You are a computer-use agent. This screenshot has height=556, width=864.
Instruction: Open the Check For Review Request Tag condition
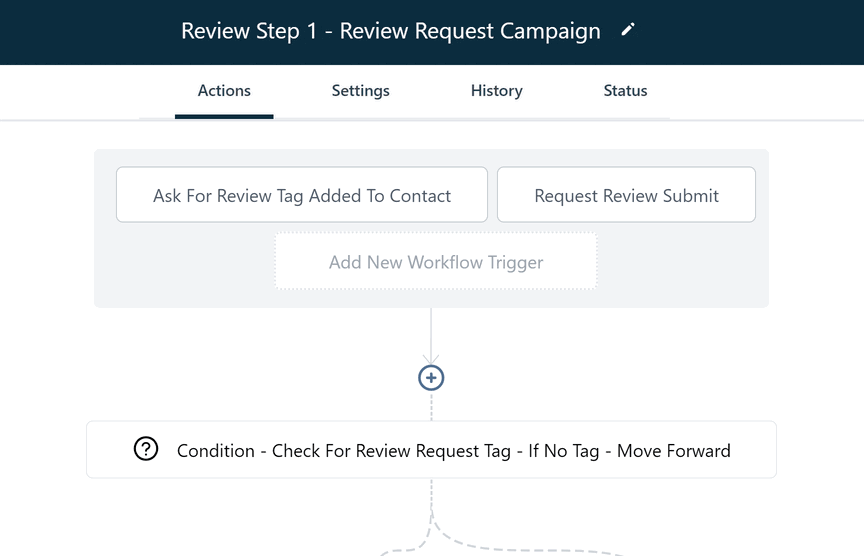tap(431, 450)
